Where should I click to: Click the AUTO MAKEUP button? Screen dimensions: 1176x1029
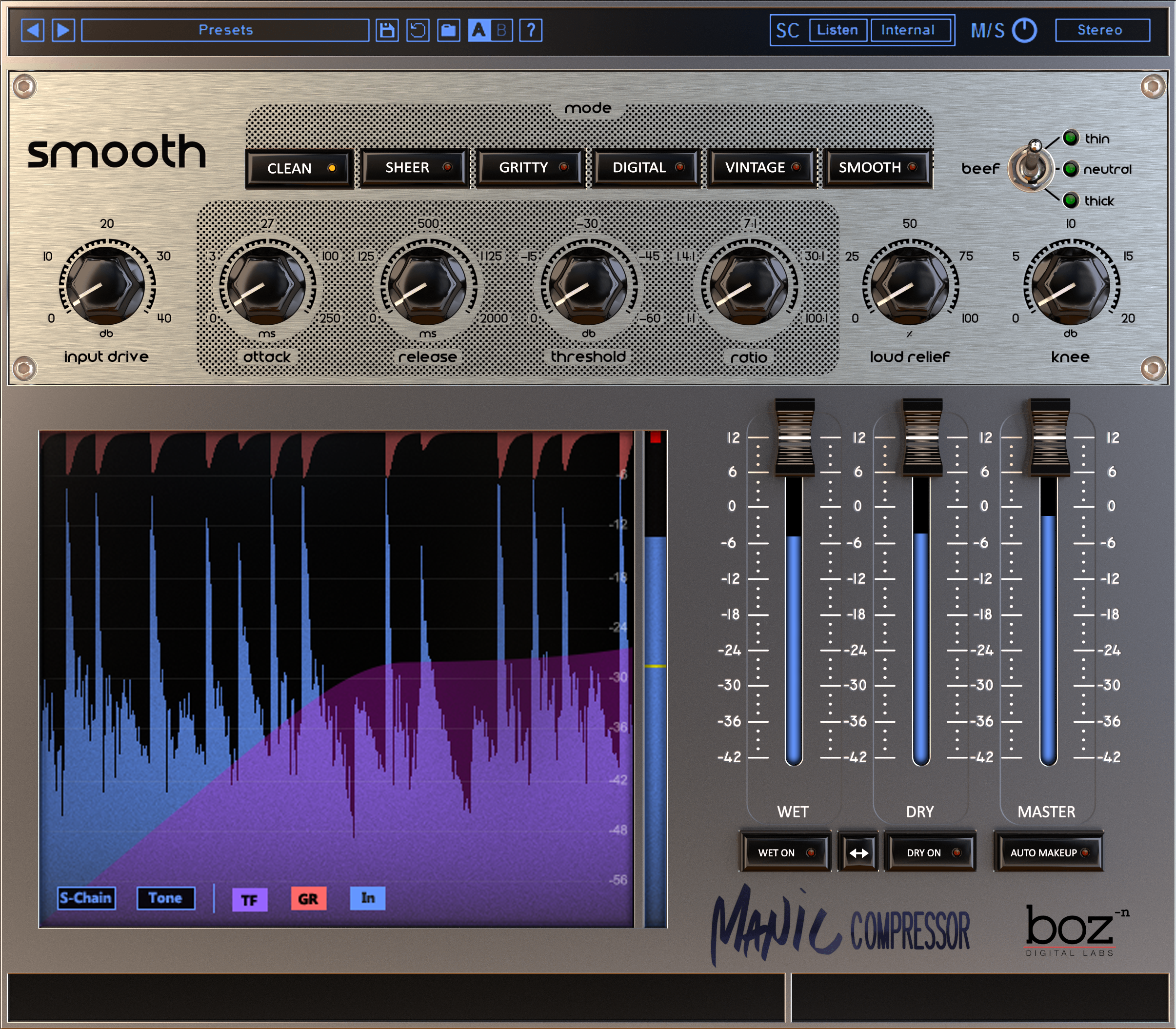coord(1049,853)
